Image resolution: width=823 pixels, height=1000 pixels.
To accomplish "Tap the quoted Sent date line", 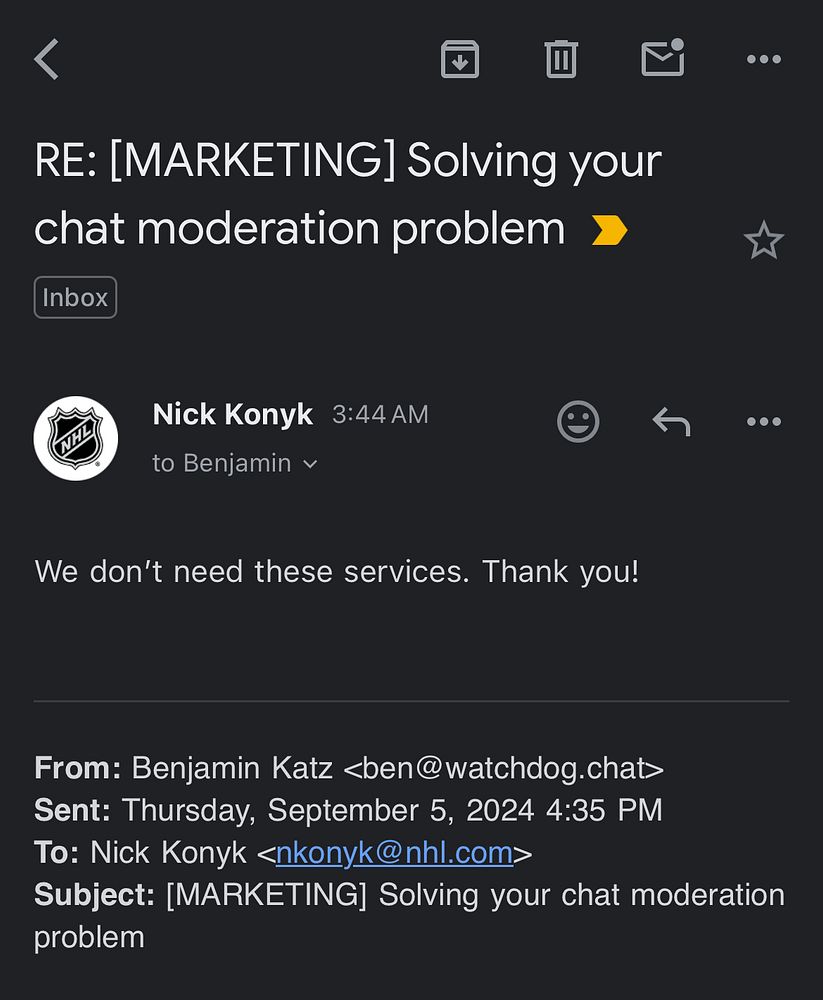I will [348, 810].
